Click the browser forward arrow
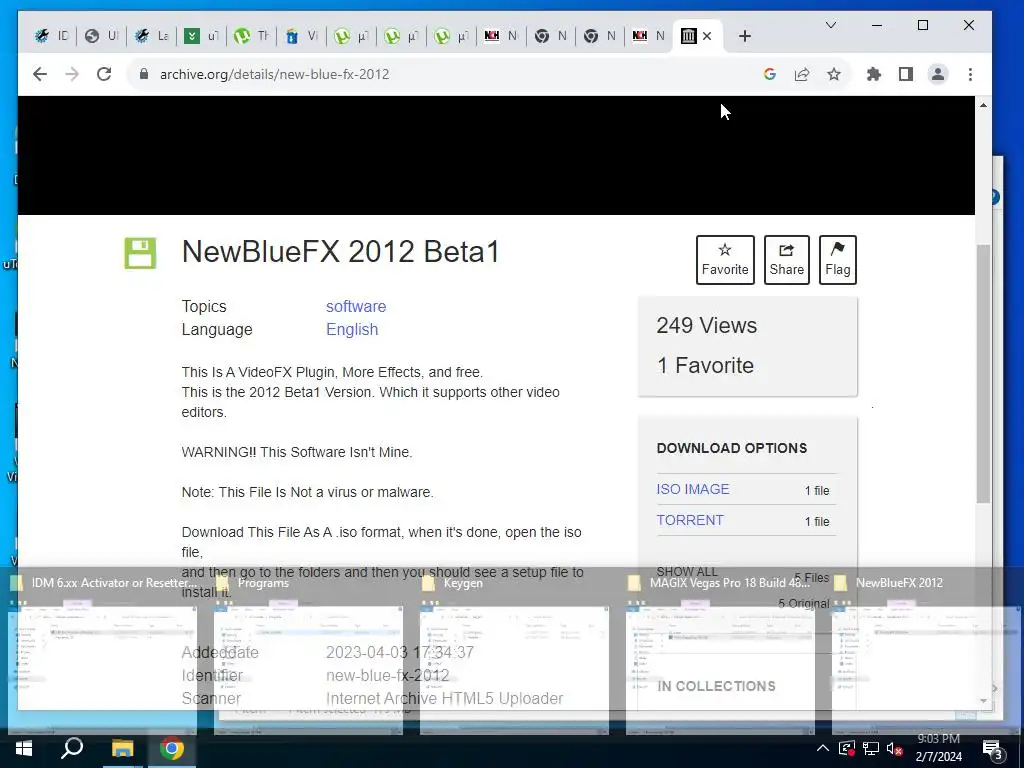 pos(72,74)
